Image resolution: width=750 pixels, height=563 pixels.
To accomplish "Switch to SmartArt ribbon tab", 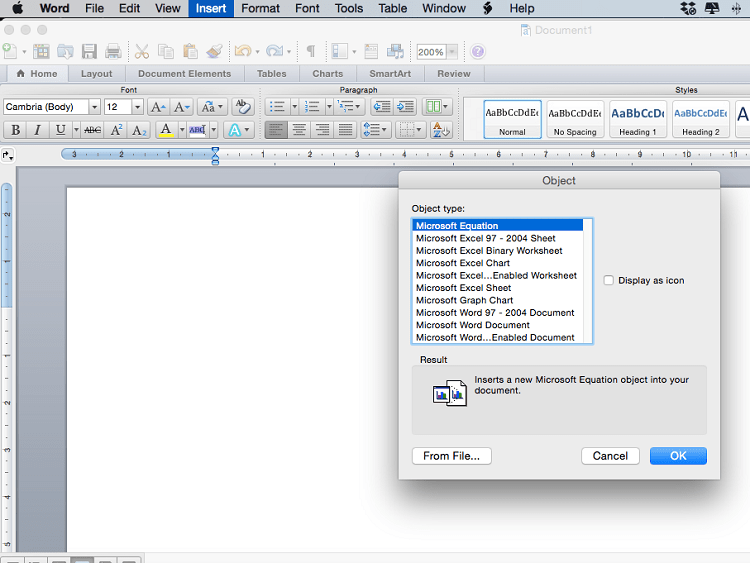I will [390, 74].
